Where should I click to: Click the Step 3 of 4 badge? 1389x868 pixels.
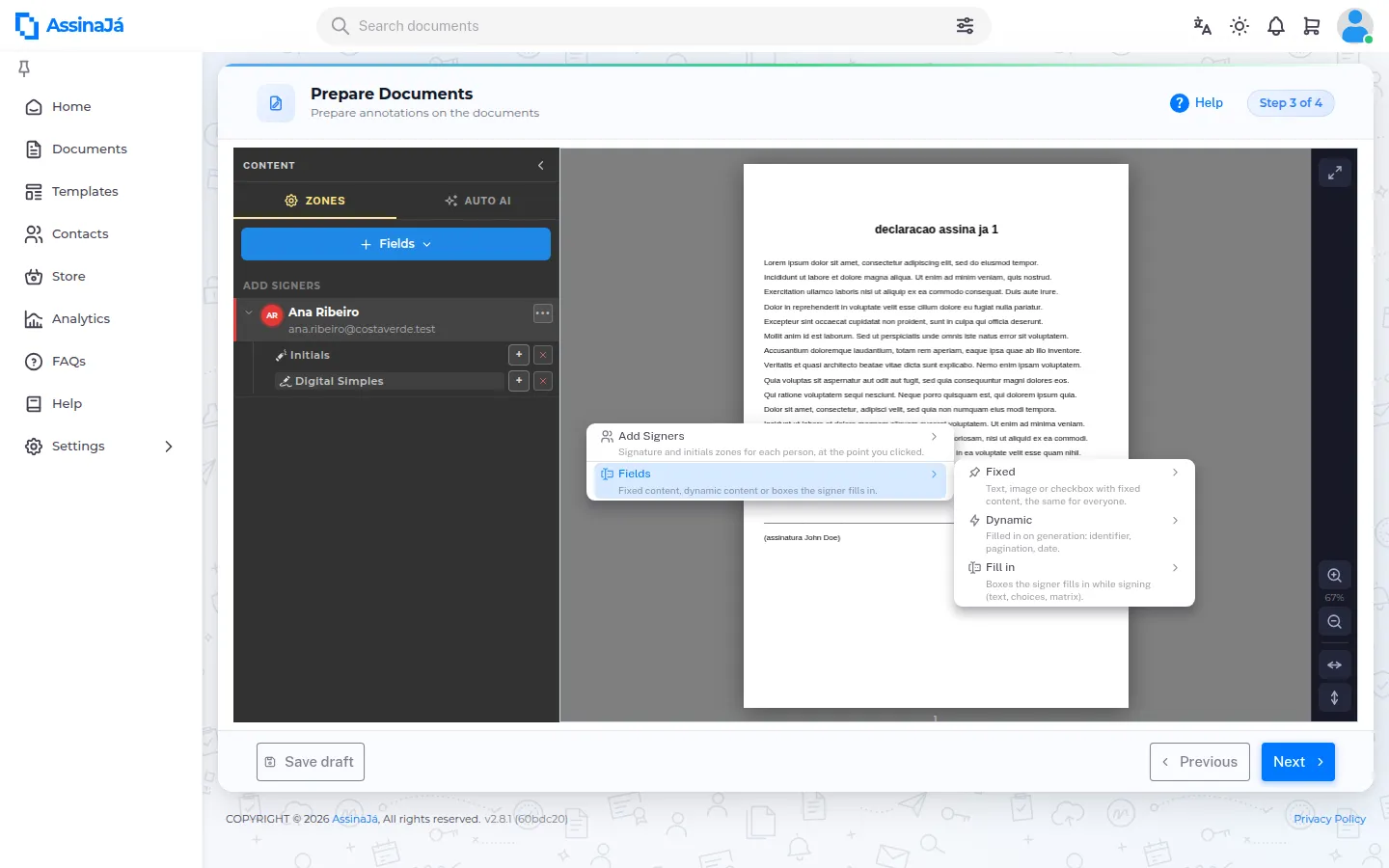pyautogui.click(x=1291, y=103)
